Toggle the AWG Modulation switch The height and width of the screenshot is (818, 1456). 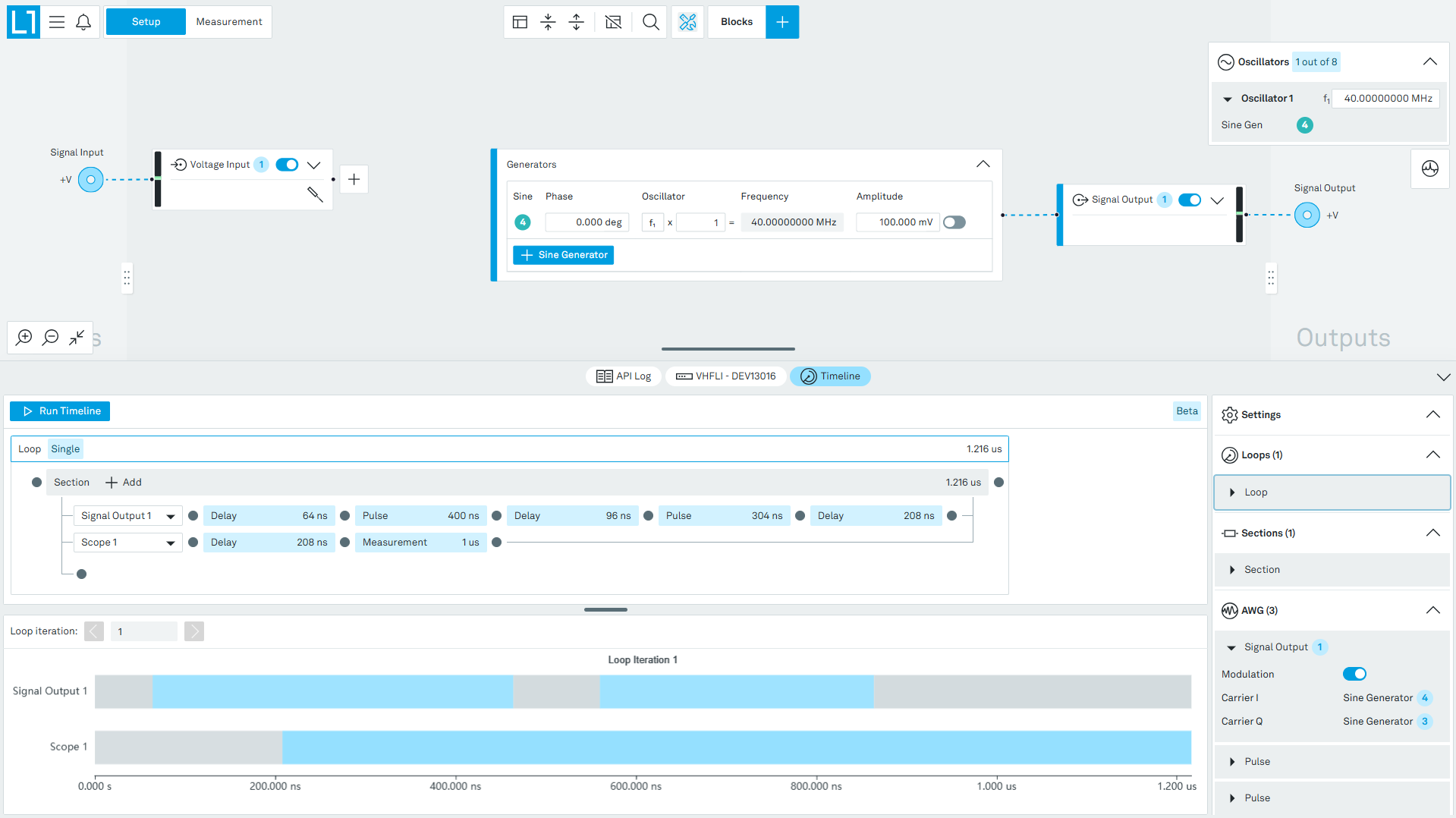[x=1354, y=674]
